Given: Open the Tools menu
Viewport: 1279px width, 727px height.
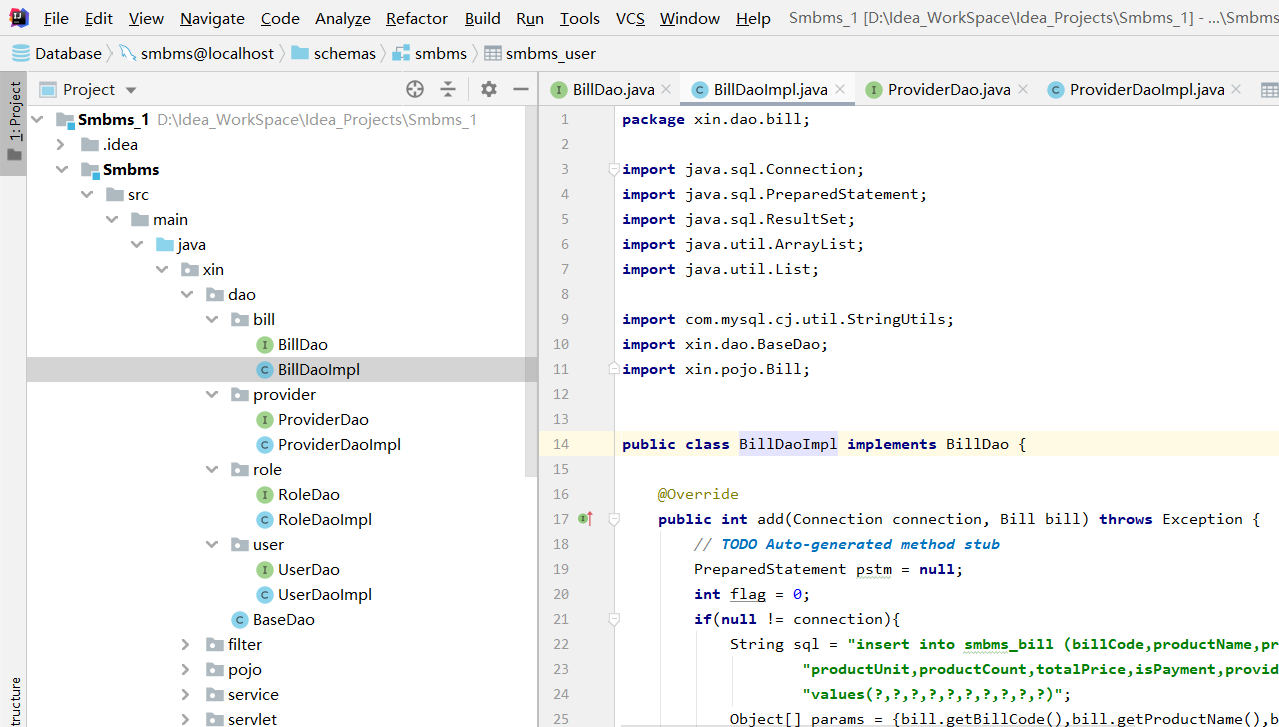Looking at the screenshot, I should [579, 18].
